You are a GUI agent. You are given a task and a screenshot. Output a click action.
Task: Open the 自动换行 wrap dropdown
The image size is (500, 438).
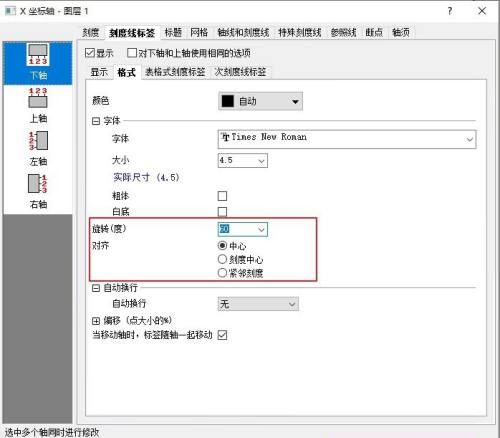pyautogui.click(x=258, y=304)
